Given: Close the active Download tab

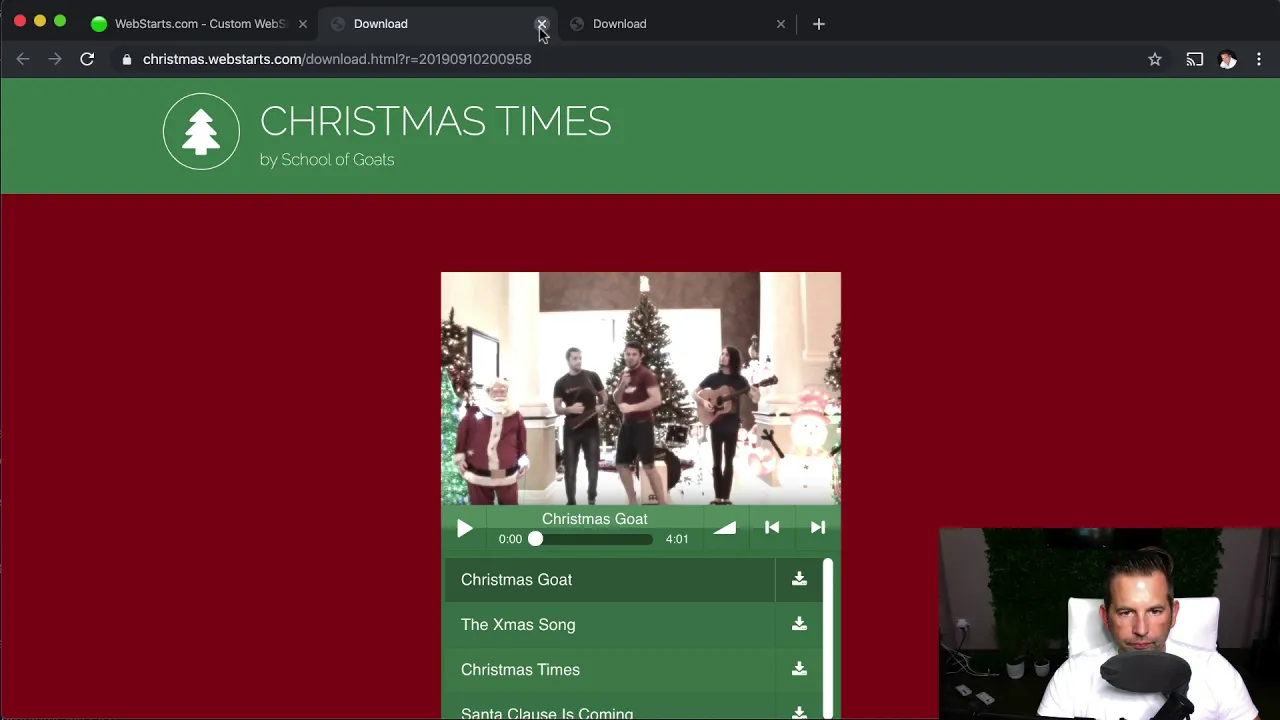Looking at the screenshot, I should [542, 24].
